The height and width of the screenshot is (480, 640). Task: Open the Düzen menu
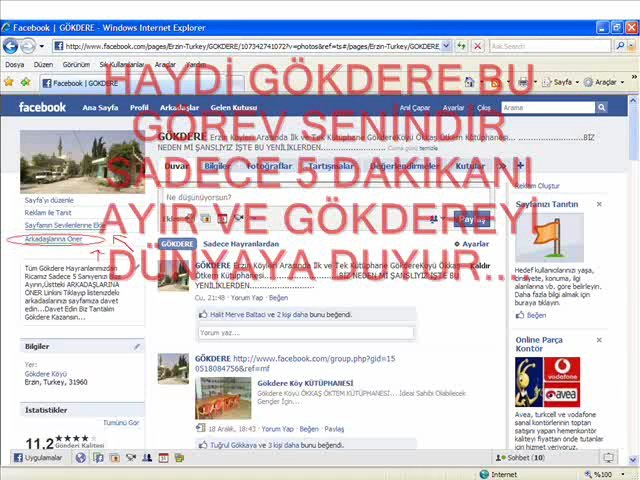(43, 64)
